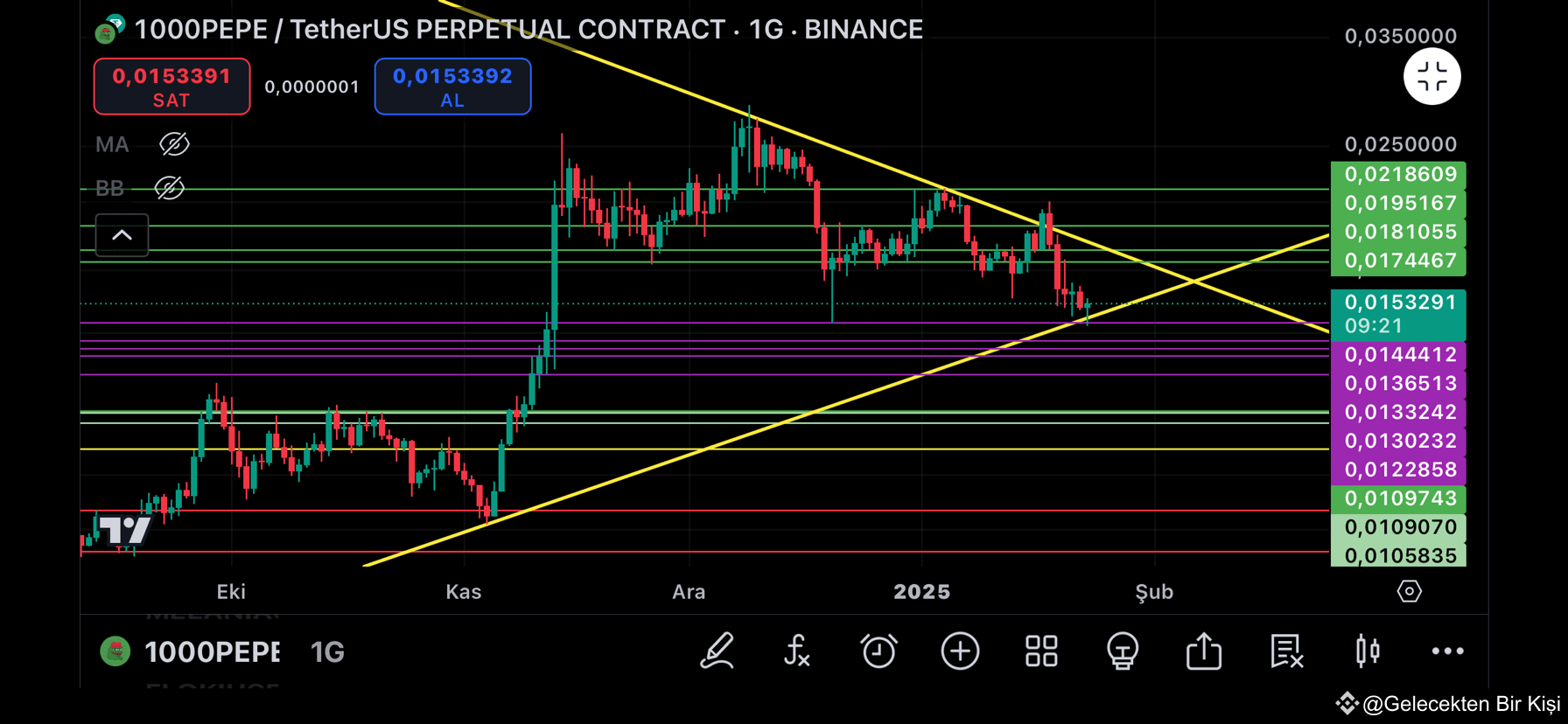Screen dimensions: 1568x724
Task: Toggle BB indicator visibility eye
Action: [169, 188]
